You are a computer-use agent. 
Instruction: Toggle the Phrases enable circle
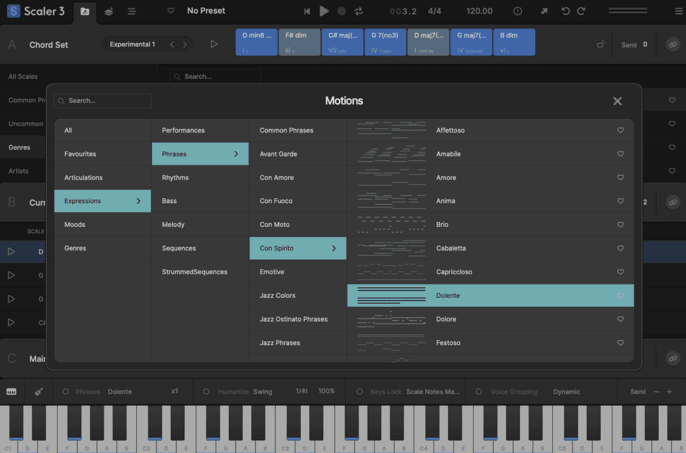(x=66, y=391)
